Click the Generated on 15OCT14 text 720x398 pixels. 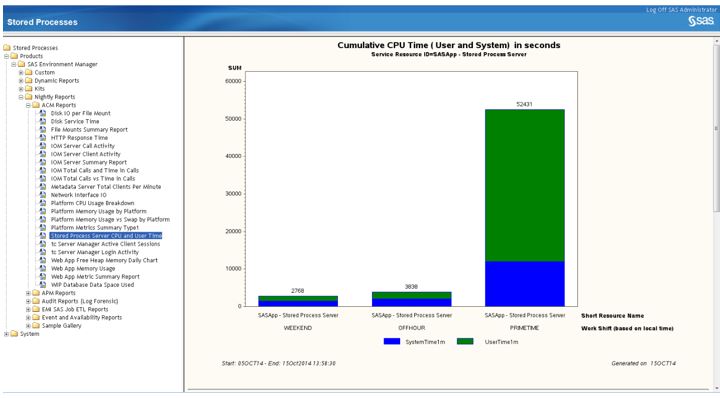[643, 363]
